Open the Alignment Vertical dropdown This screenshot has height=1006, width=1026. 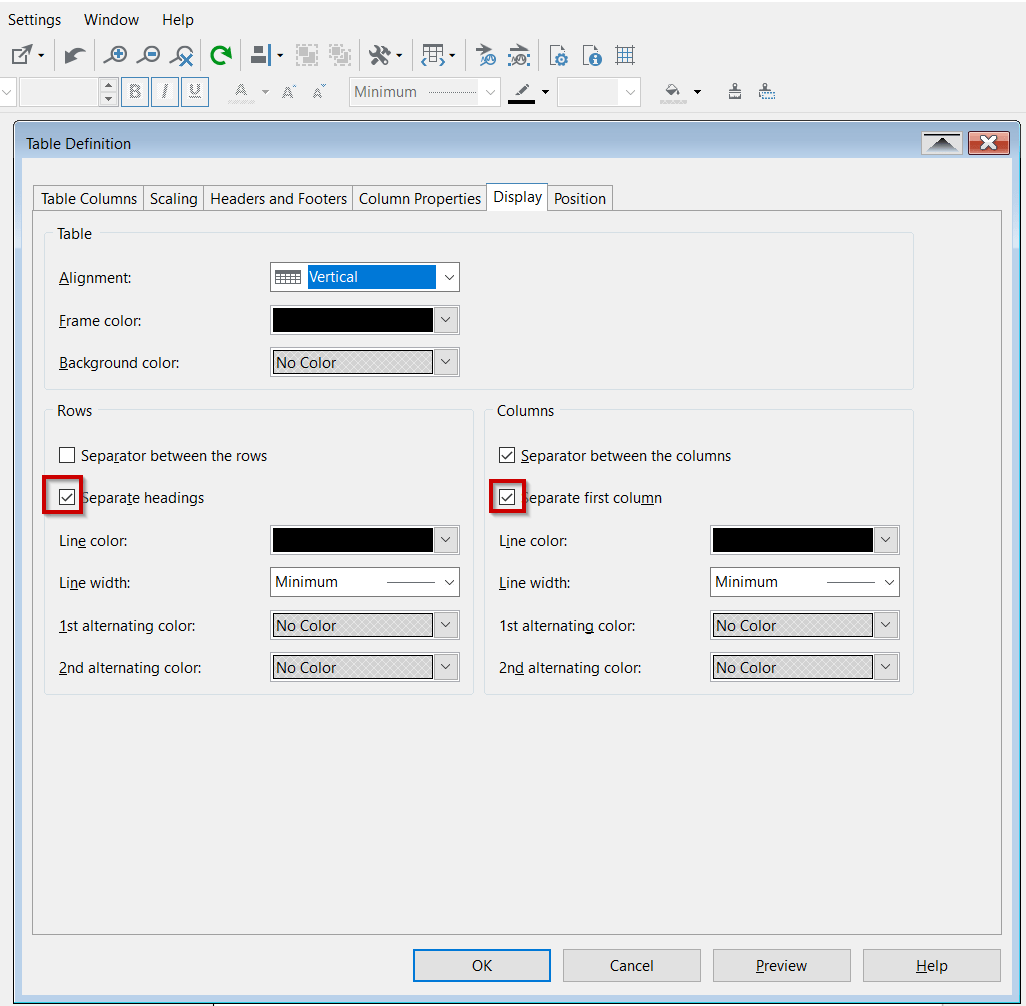click(364, 277)
